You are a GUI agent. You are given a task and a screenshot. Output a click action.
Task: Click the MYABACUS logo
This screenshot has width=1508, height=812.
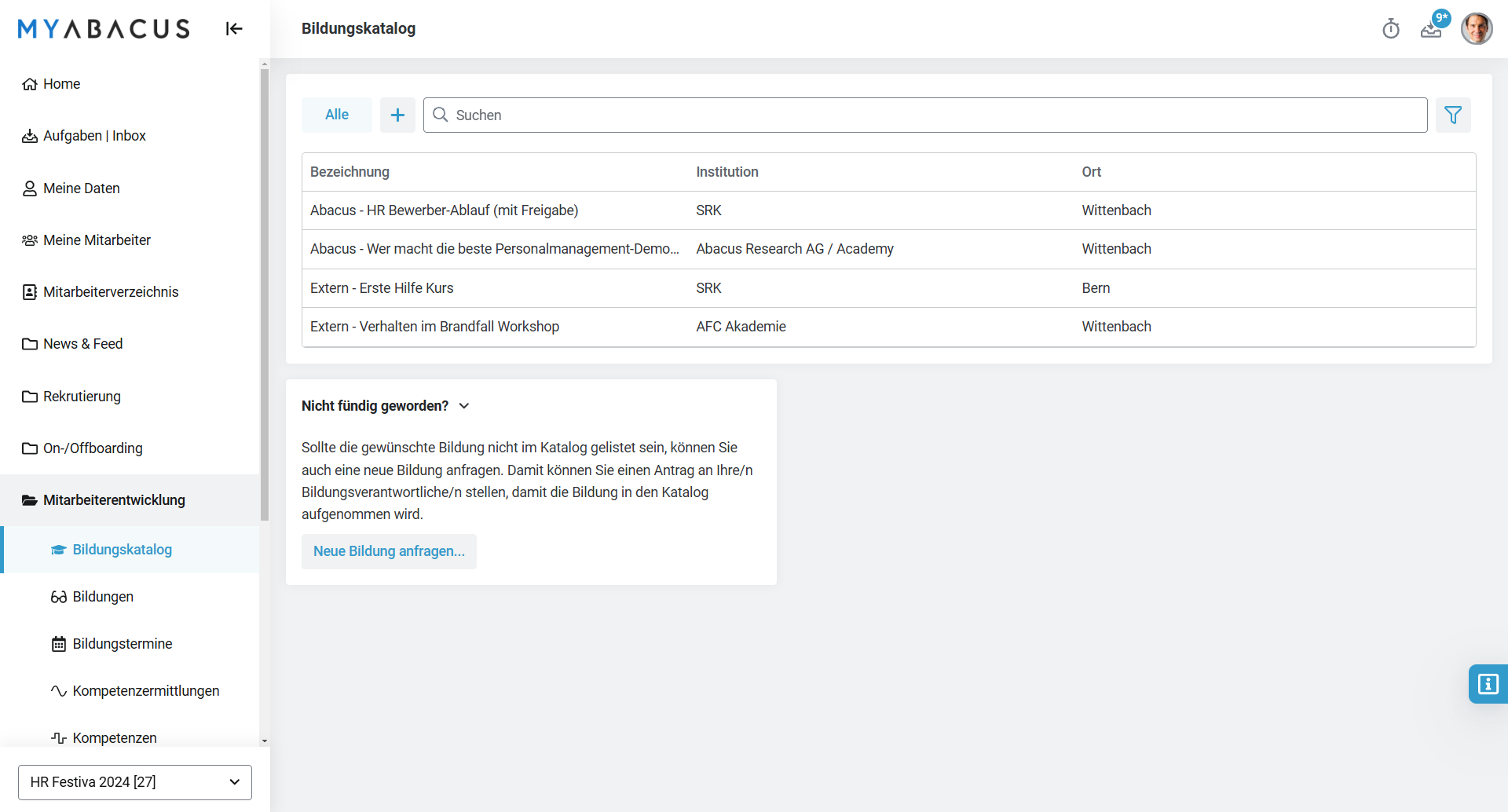[104, 29]
